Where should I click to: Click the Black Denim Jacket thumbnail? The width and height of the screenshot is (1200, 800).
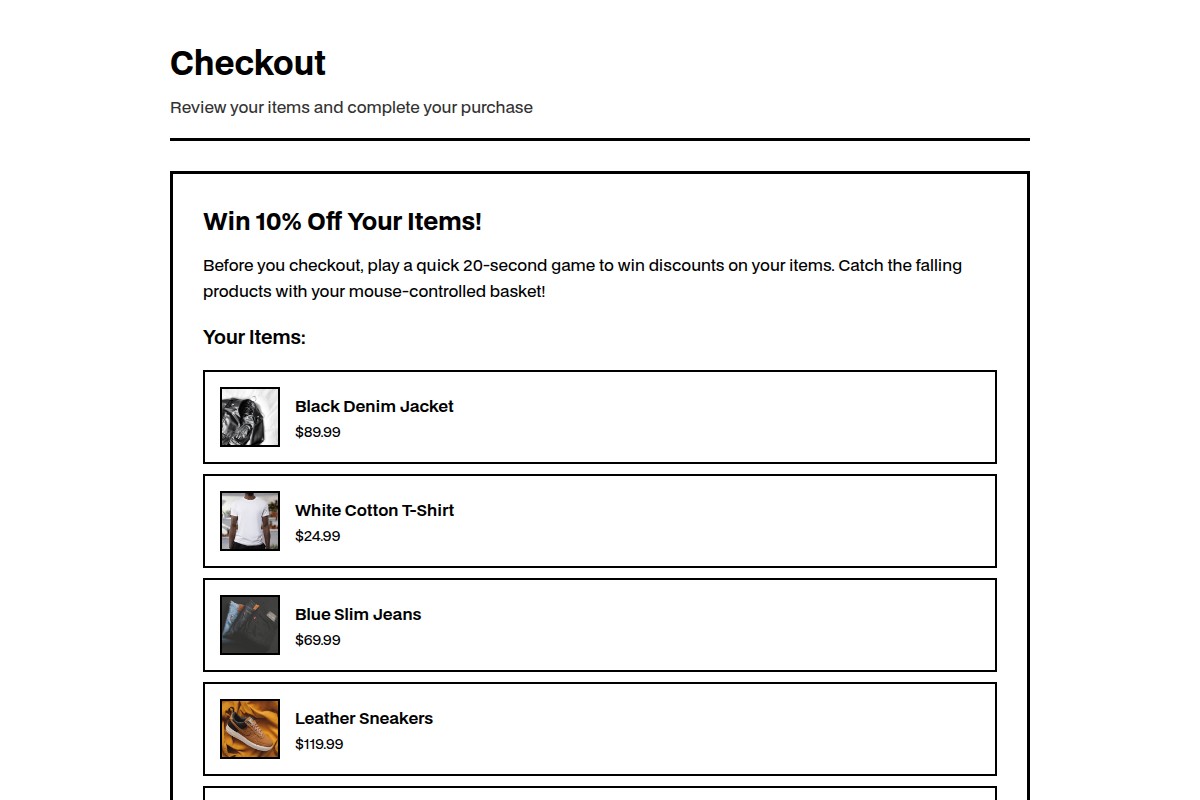249,416
